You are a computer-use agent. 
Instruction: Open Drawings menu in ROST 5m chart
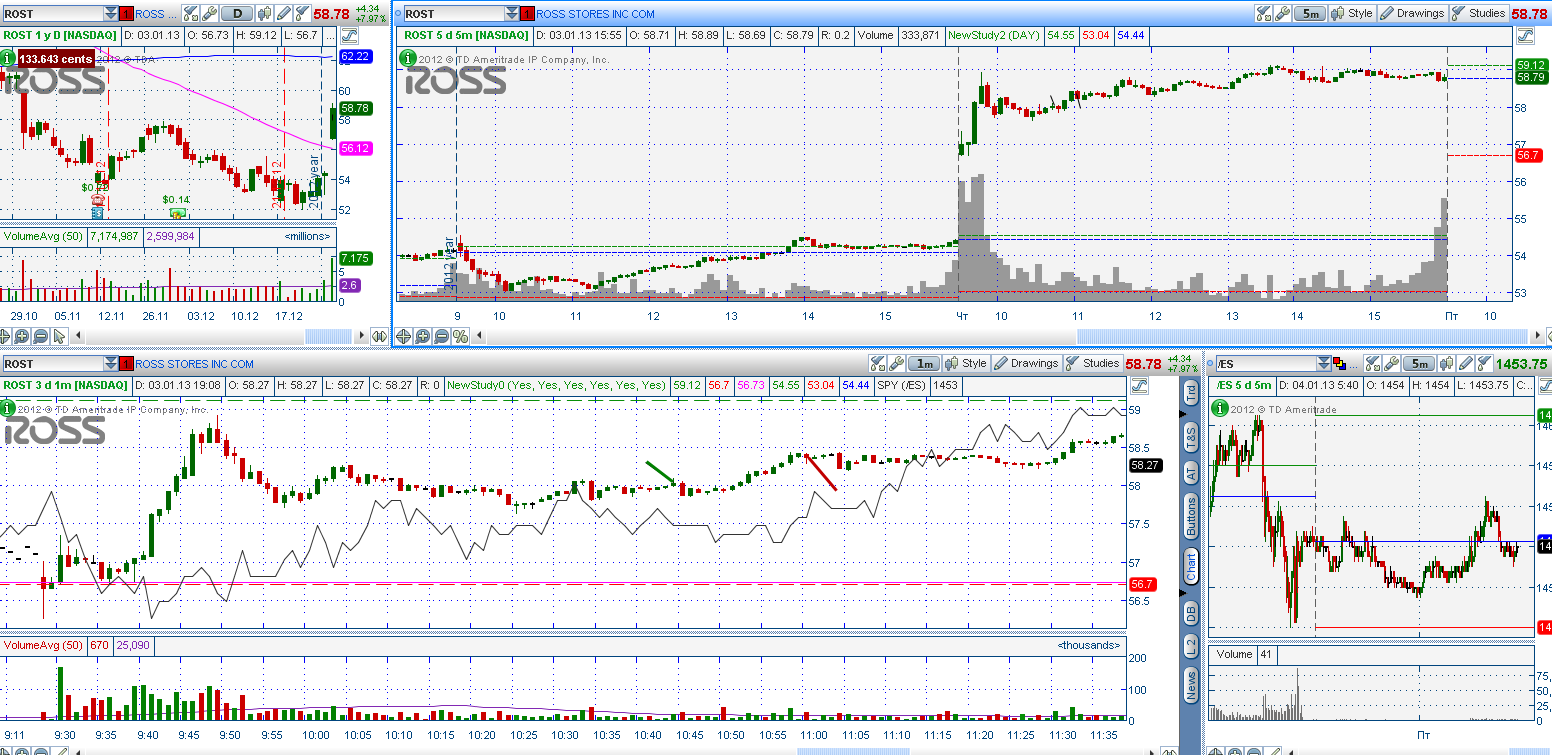click(x=1412, y=14)
